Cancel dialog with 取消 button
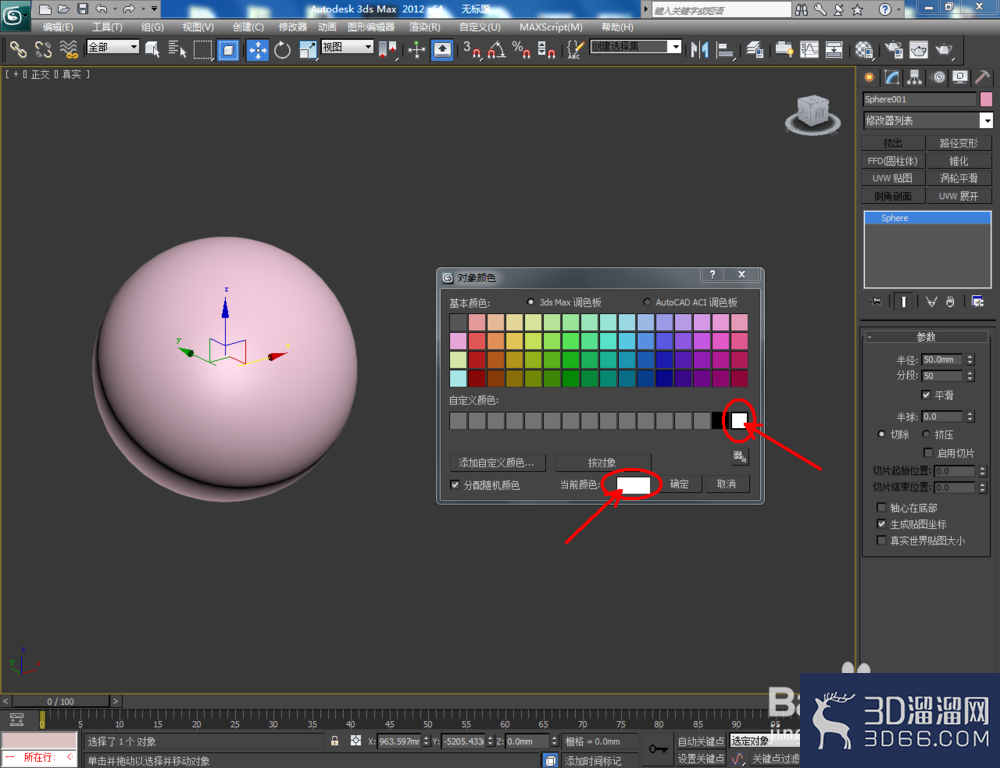 [726, 484]
